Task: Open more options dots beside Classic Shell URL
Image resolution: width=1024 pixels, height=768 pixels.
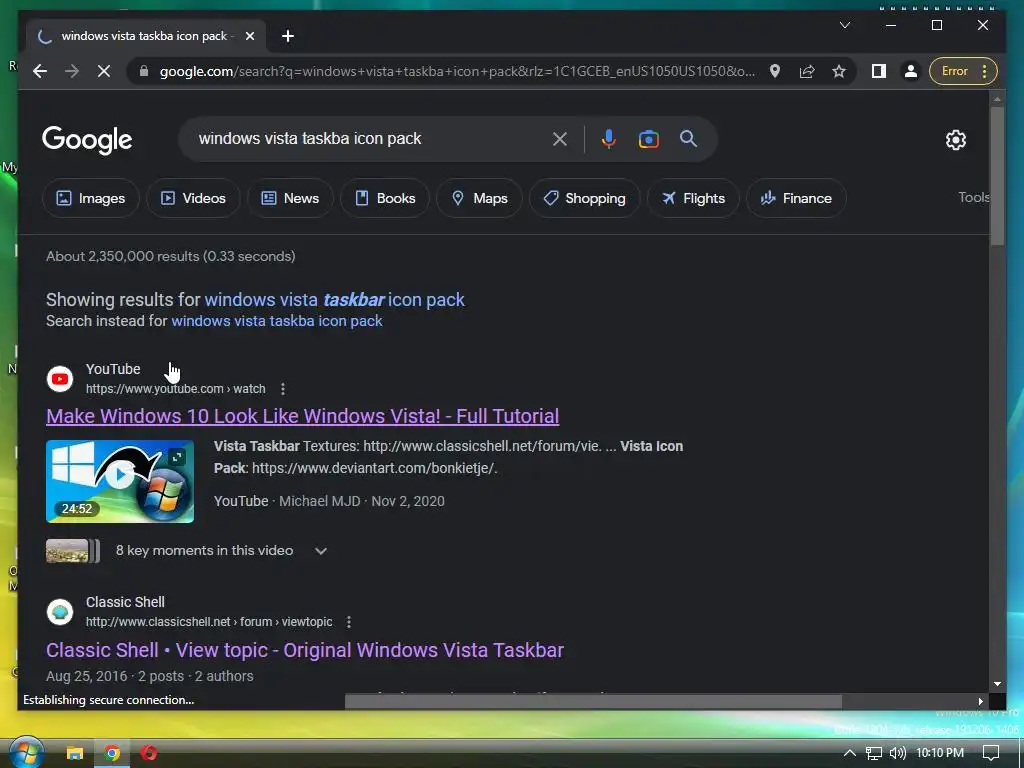Action: (349, 622)
